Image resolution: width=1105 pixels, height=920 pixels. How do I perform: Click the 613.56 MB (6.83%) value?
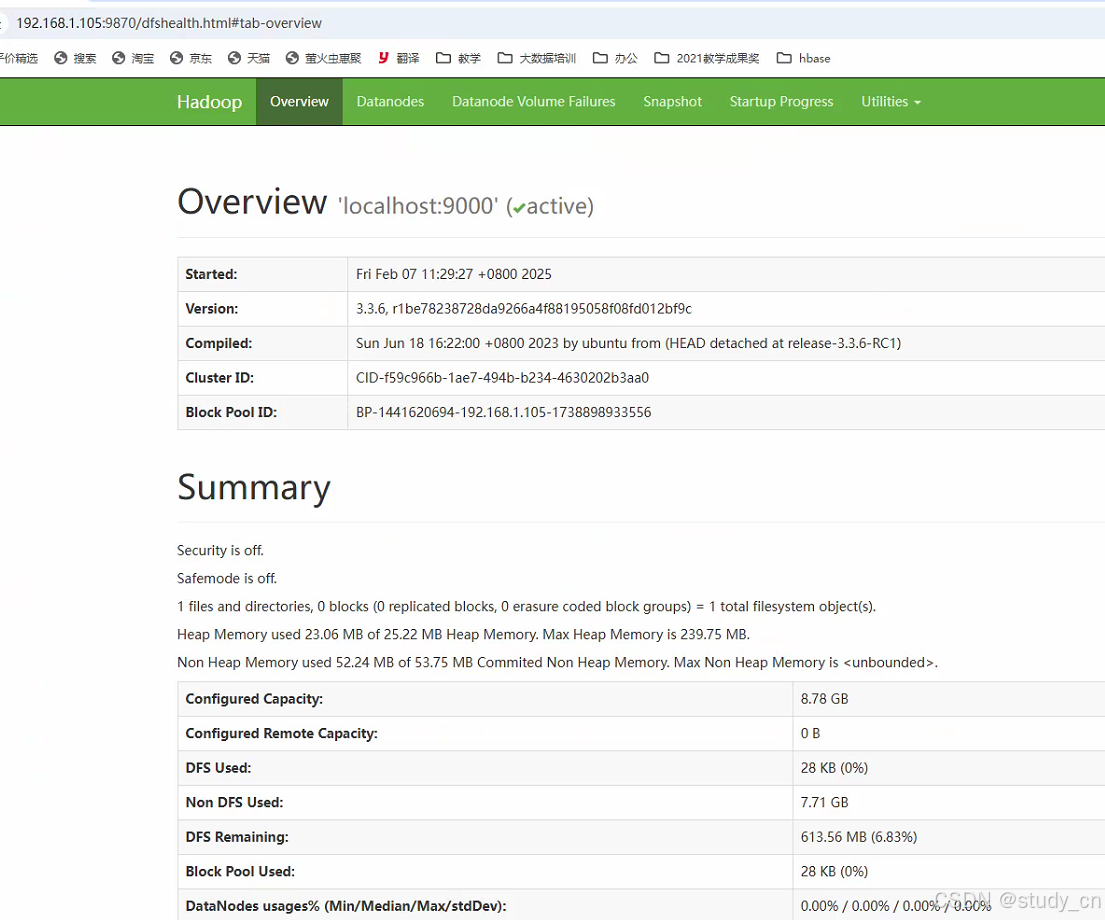click(x=858, y=837)
